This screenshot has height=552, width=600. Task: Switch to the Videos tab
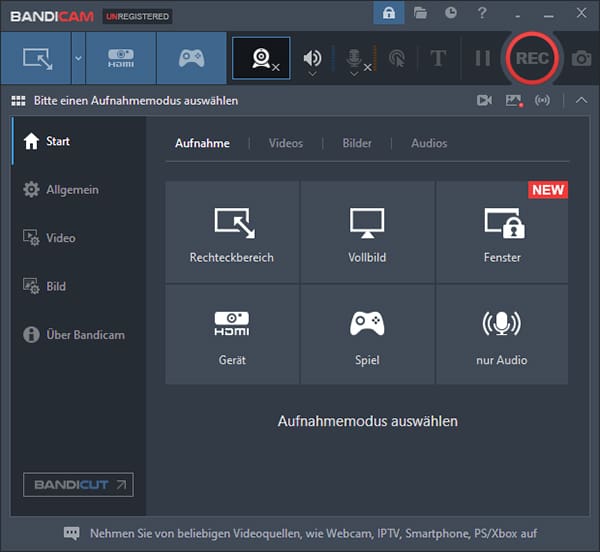[286, 143]
